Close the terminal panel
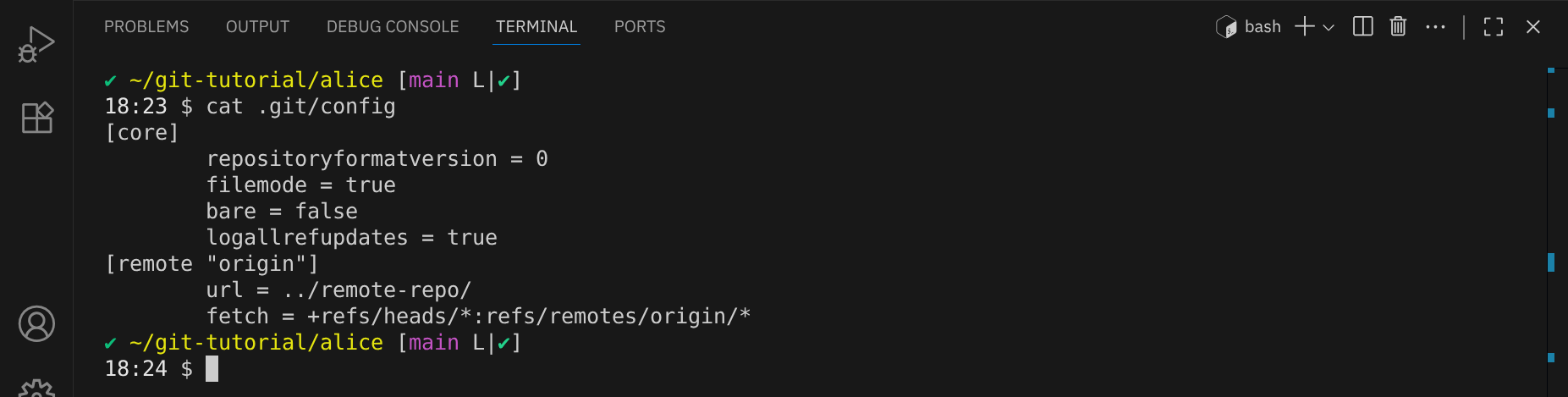Screen dimensions: 1568x397 [1532, 27]
